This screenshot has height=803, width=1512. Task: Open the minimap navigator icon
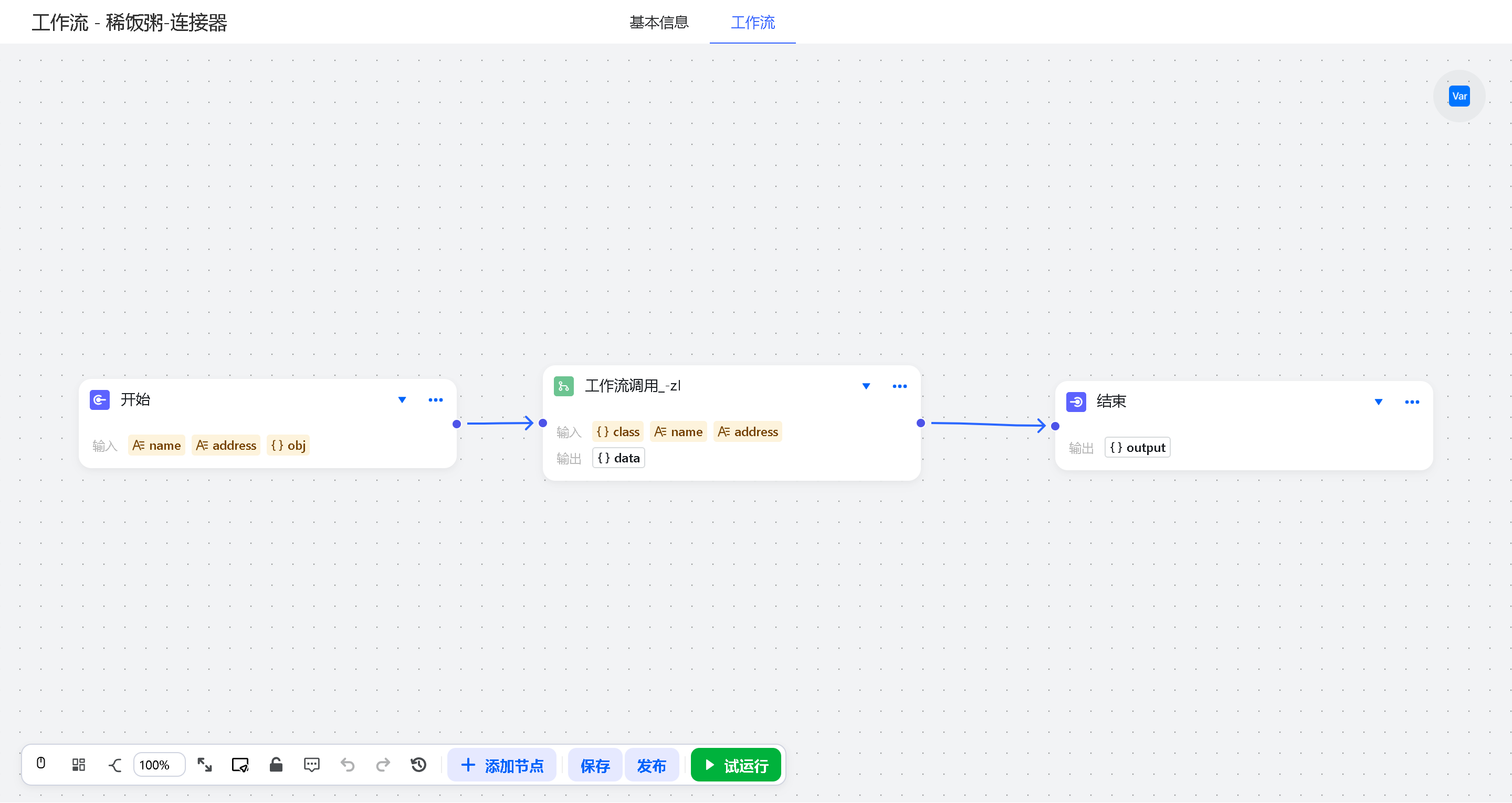(x=240, y=765)
